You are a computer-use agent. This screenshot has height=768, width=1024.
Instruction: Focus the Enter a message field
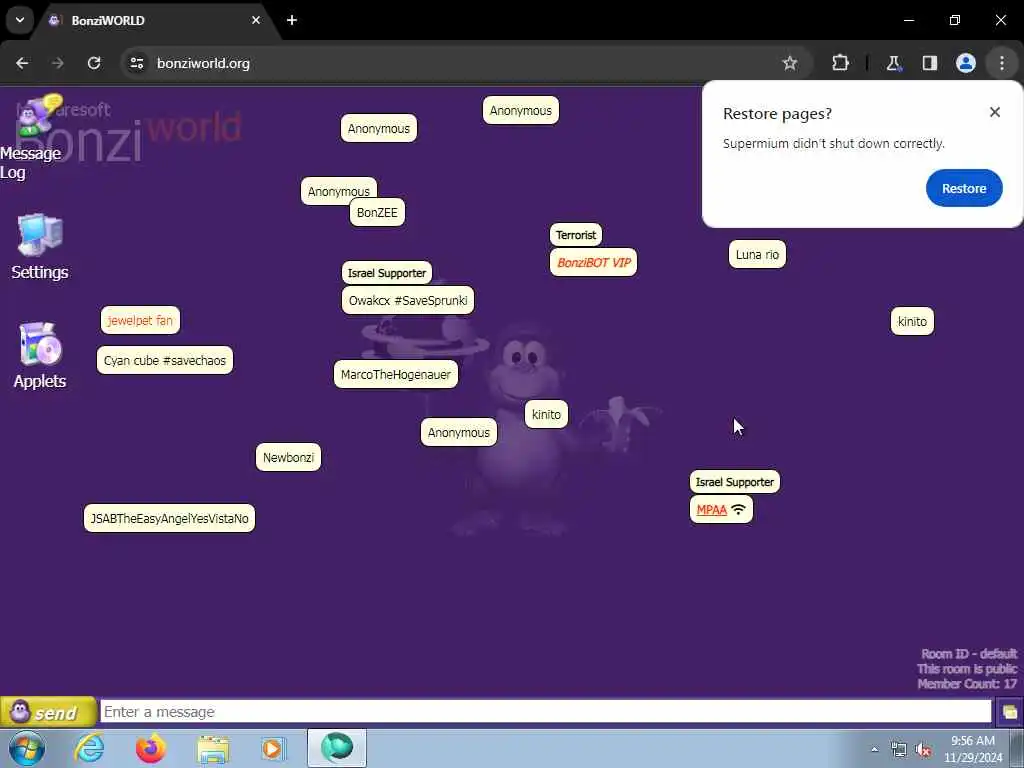(546, 712)
